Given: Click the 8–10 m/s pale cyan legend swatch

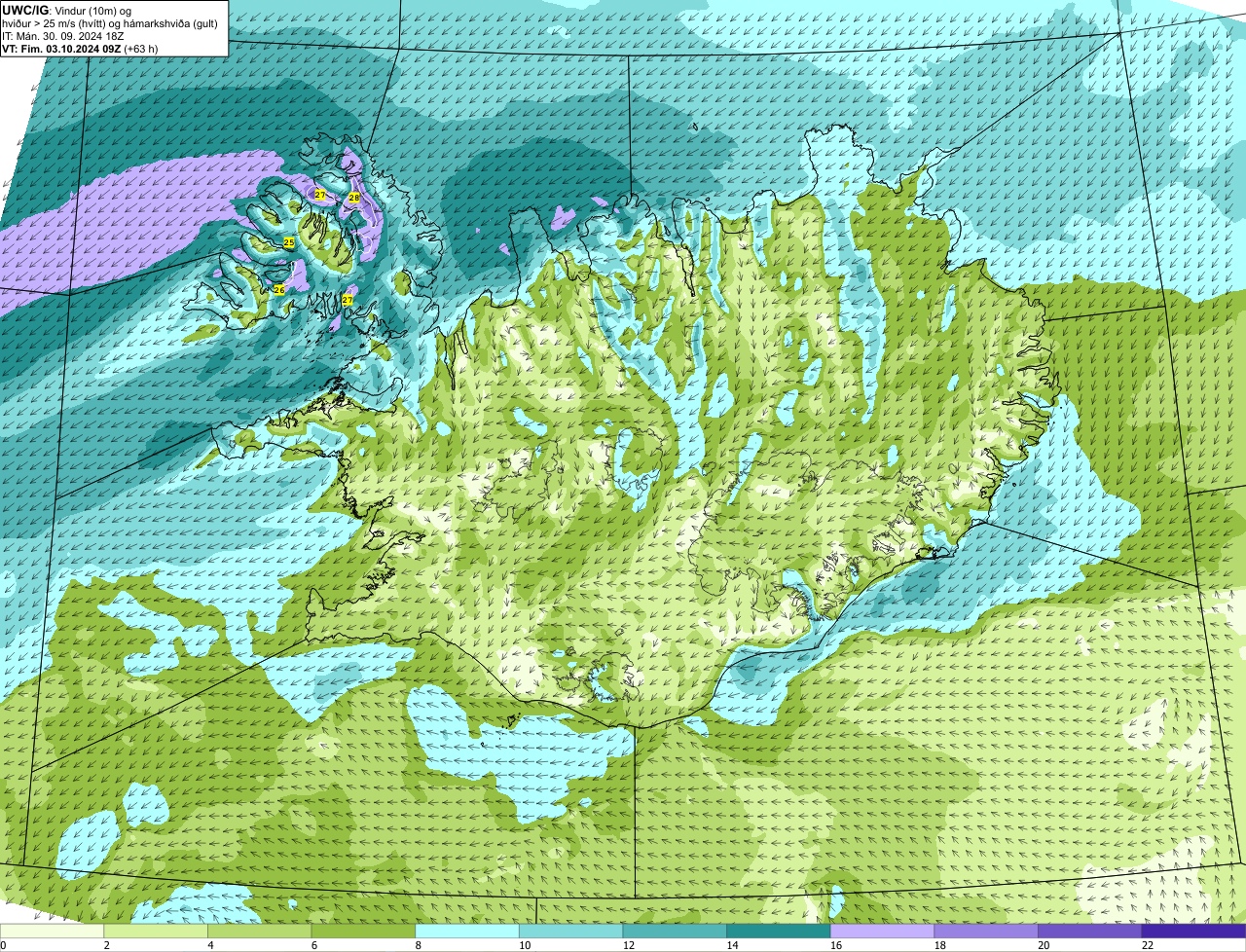Looking at the screenshot, I should click(467, 931).
